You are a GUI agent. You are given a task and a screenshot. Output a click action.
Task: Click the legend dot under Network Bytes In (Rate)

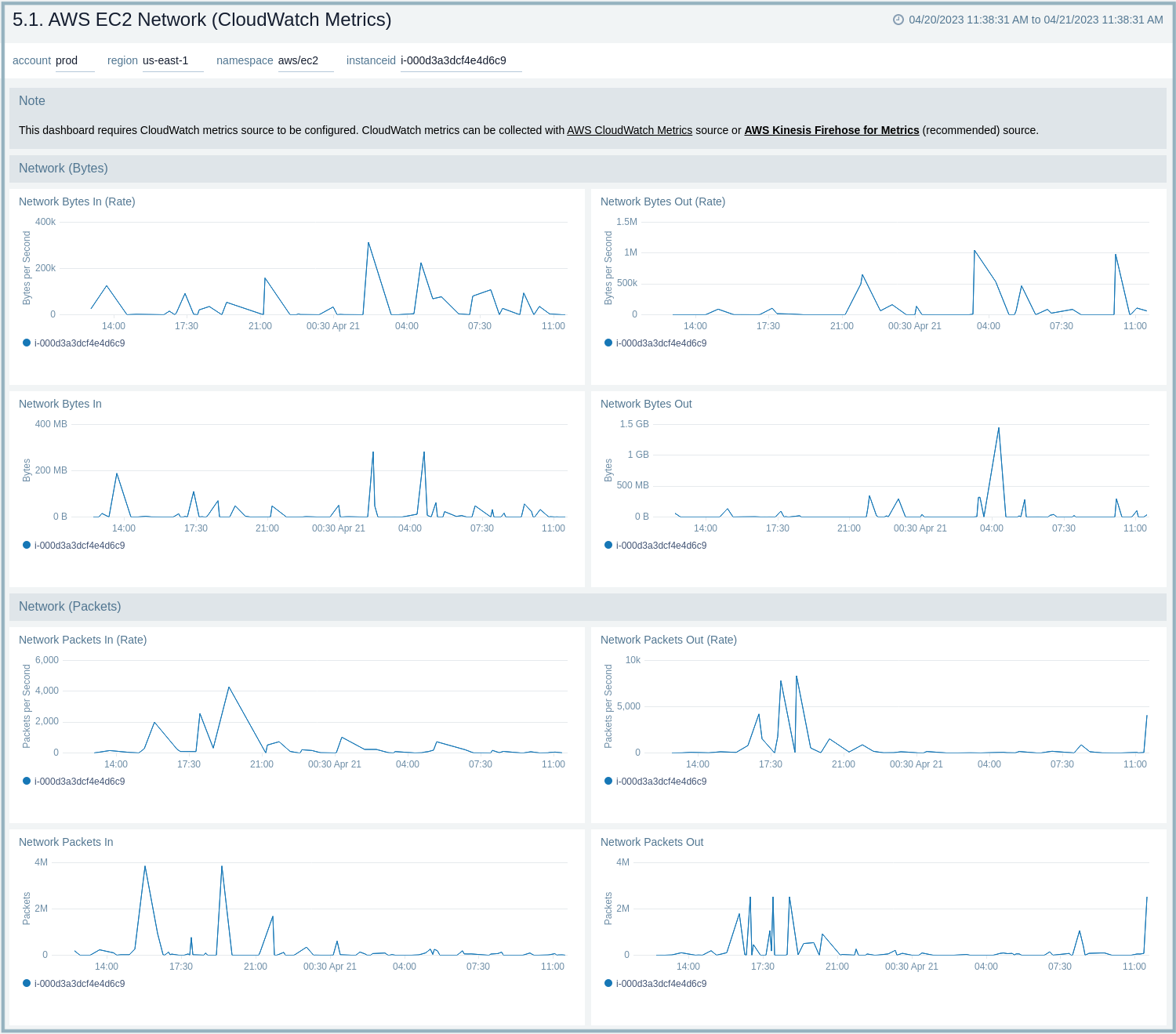point(26,343)
